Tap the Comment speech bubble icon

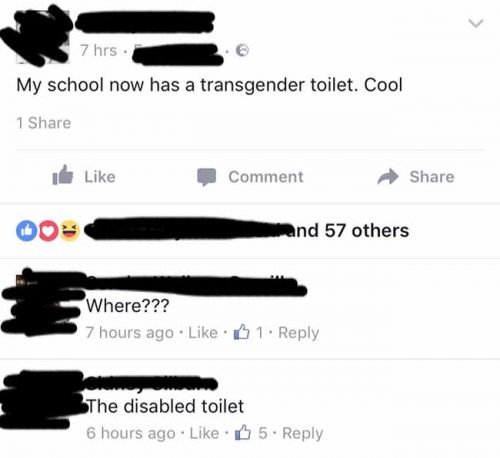(207, 177)
